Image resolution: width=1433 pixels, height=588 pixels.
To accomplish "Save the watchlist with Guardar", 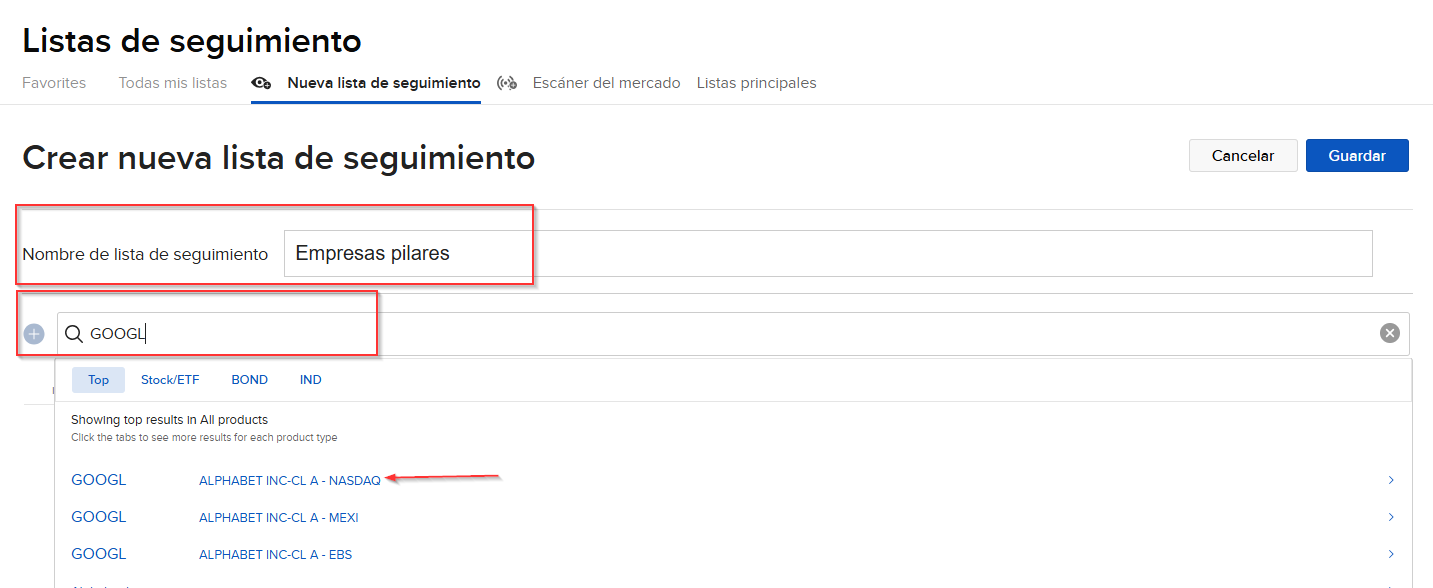I will tap(1357, 155).
